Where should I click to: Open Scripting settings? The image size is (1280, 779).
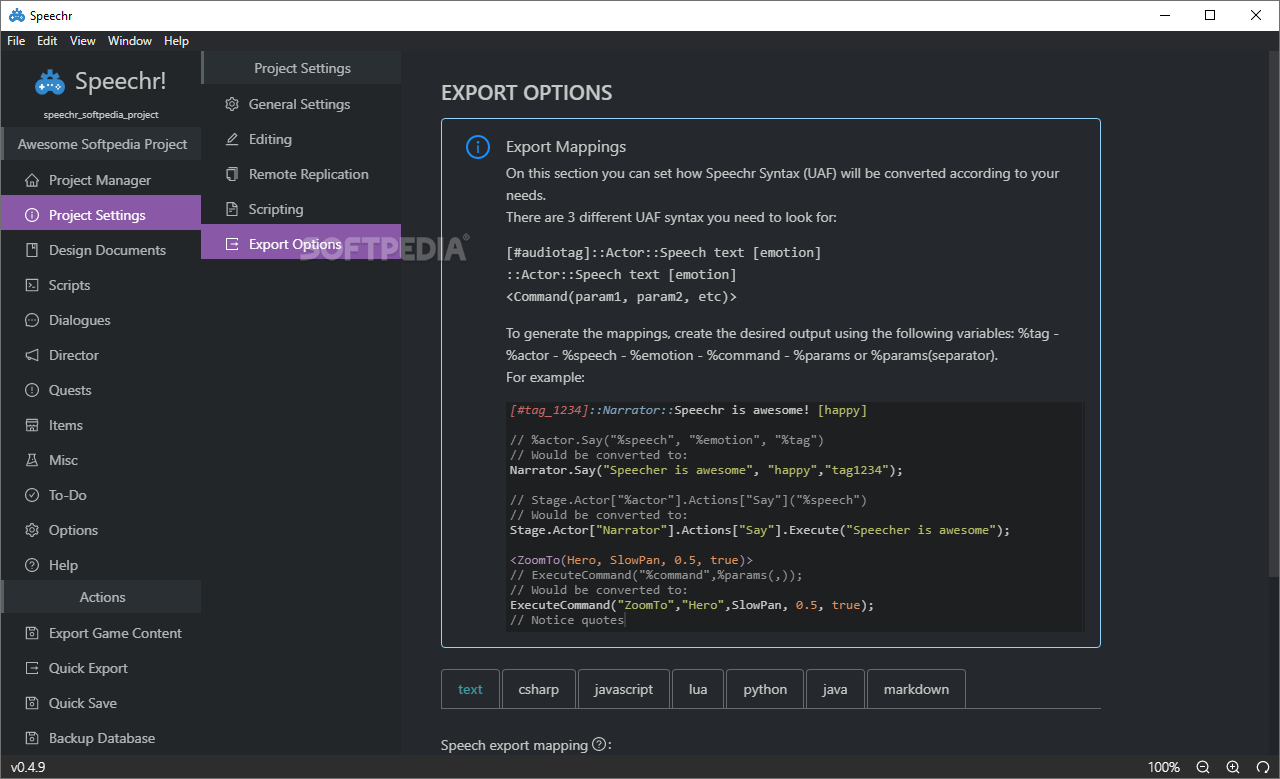301,209
